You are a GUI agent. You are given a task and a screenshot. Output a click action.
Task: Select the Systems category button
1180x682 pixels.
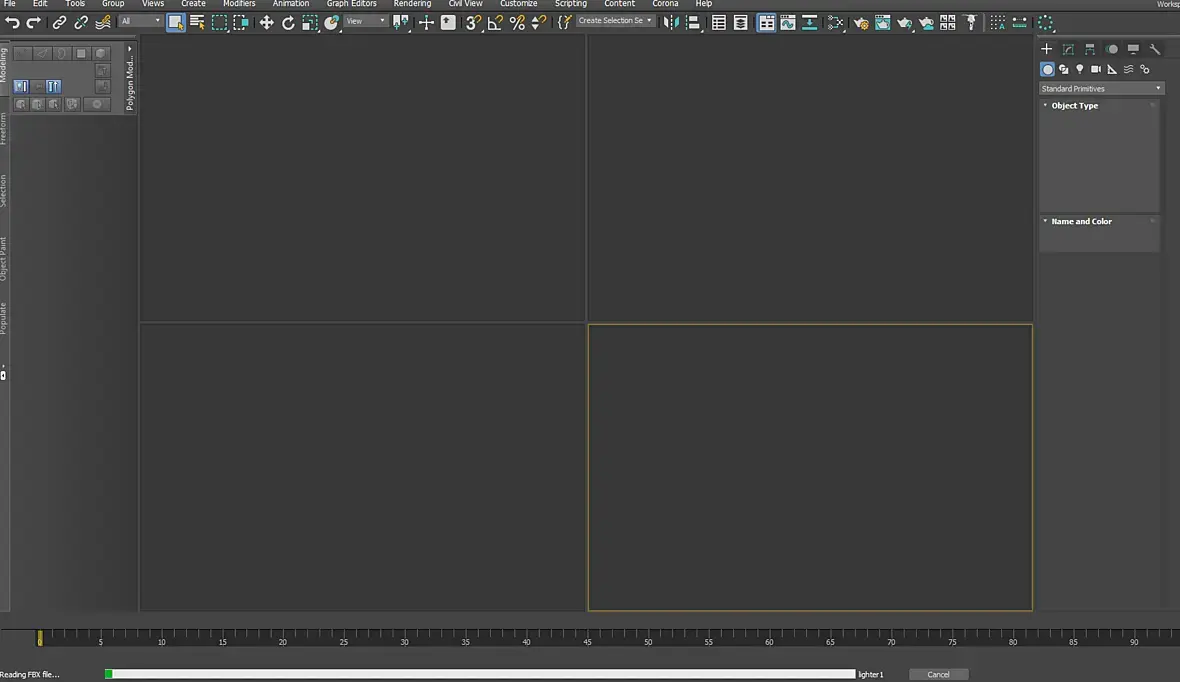click(x=1145, y=69)
